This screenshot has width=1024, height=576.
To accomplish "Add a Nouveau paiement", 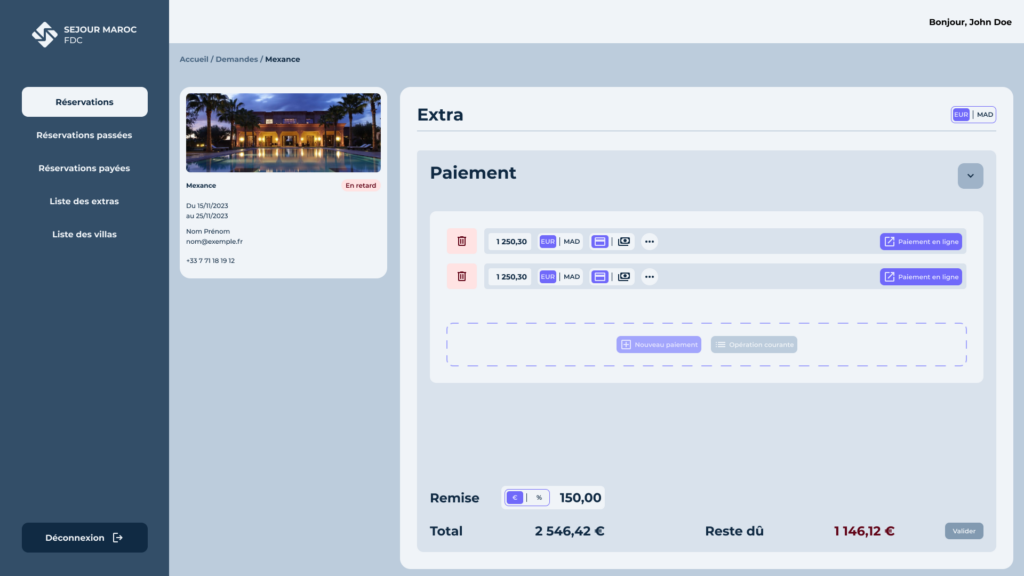I will (657, 343).
